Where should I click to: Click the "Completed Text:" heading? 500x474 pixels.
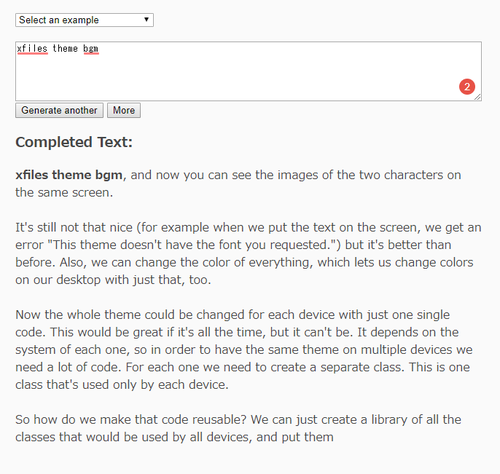[74, 142]
